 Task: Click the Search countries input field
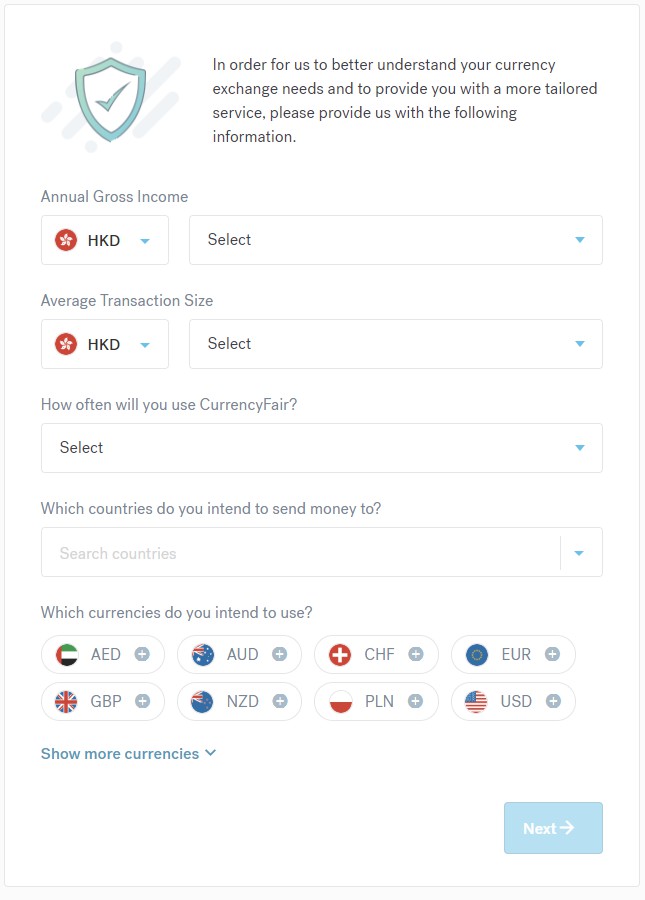click(x=300, y=553)
